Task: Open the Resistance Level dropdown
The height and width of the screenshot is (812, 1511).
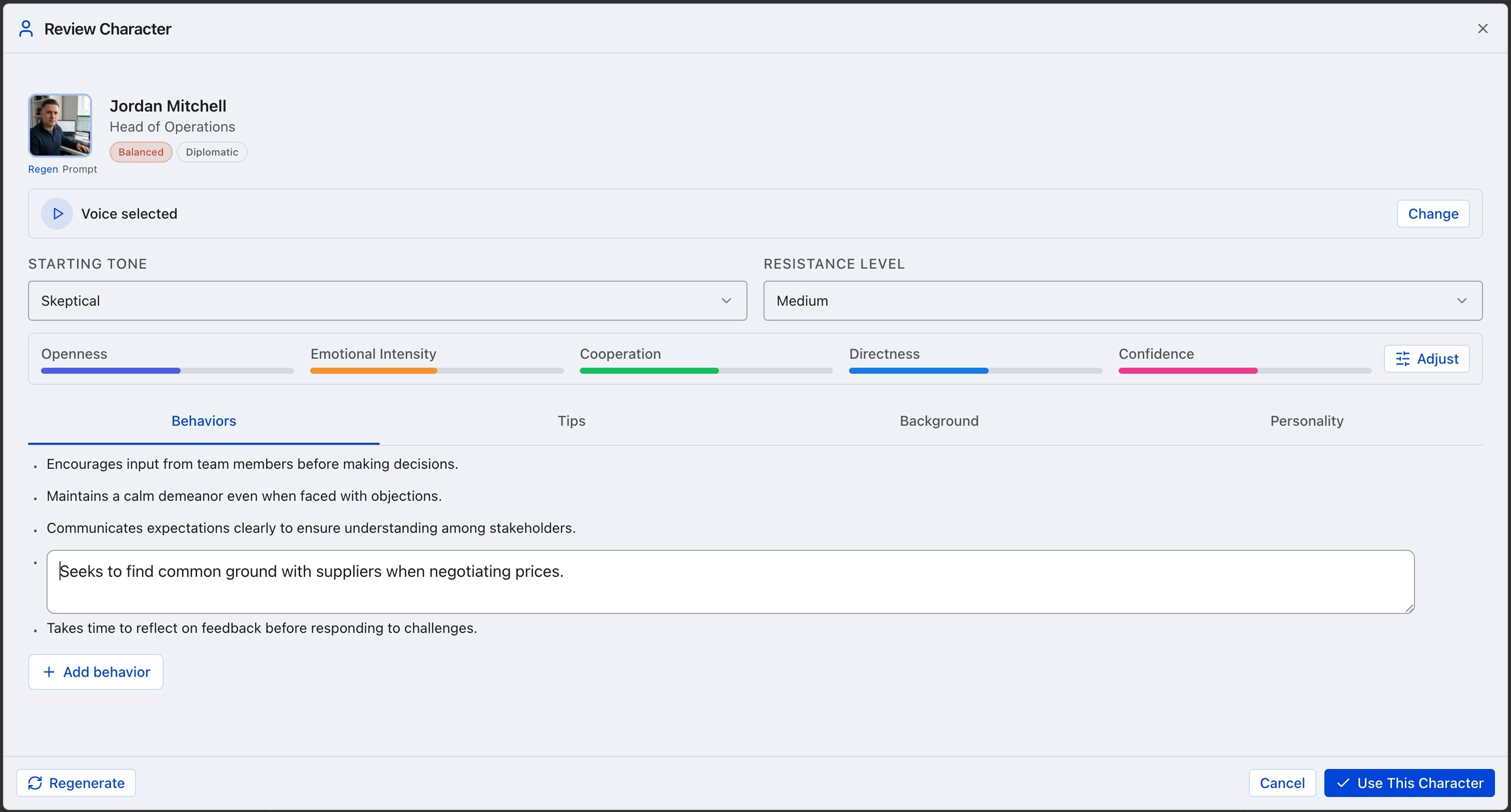Action: [1122, 300]
